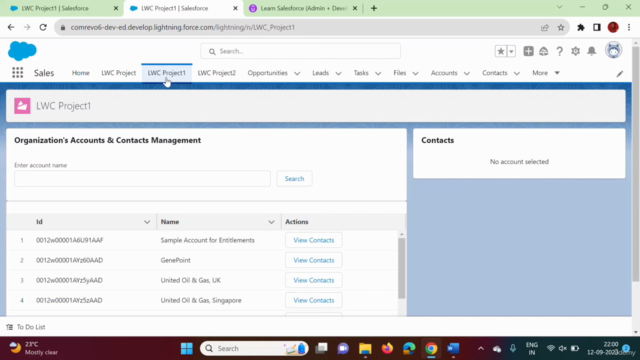This screenshot has width=640, height=360.
Task: Open File Explorer from taskbar
Action: 365,348
